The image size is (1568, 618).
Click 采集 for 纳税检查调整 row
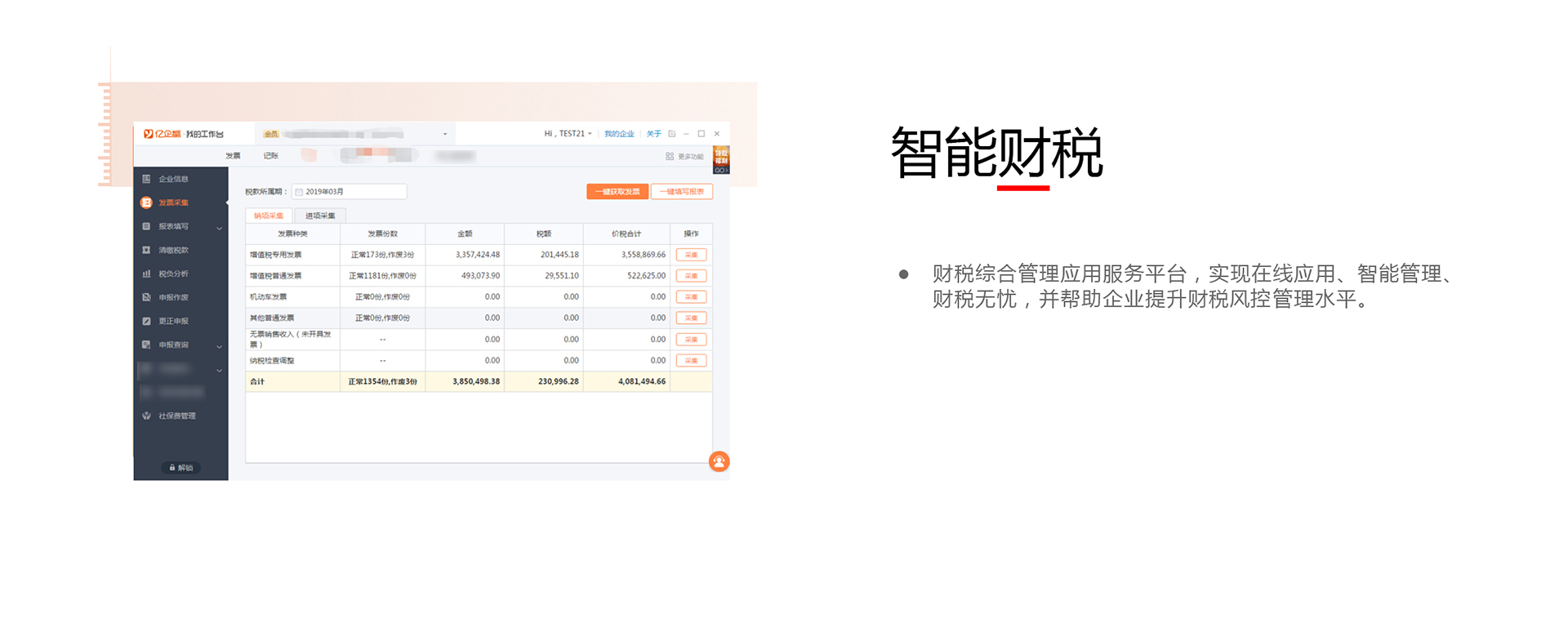tap(691, 361)
